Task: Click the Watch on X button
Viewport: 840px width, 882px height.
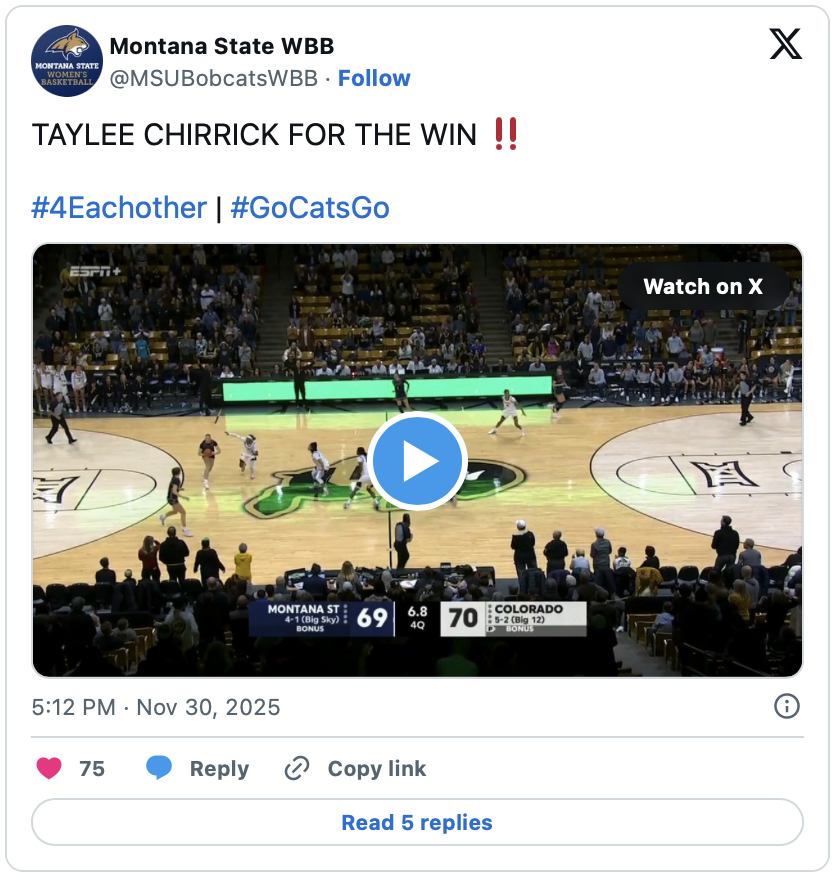Action: pos(703,286)
